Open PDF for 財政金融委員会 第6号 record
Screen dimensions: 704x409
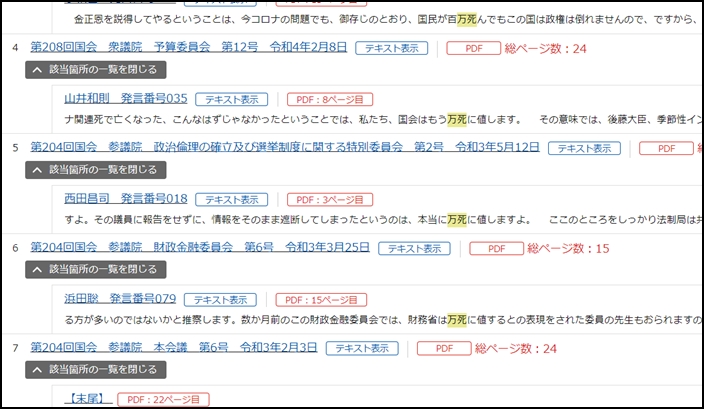(497, 248)
